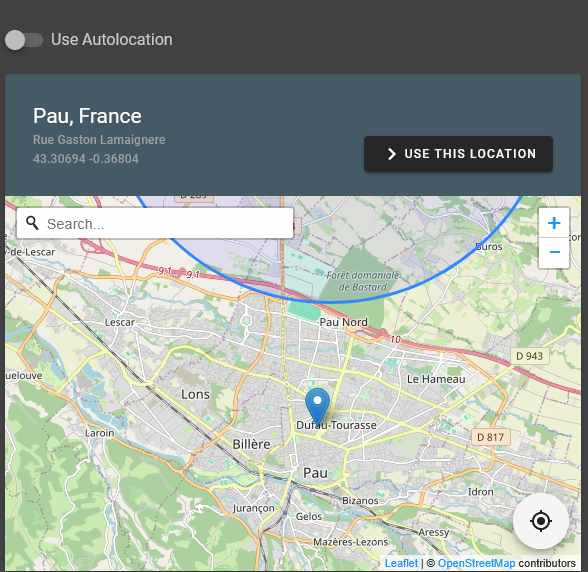Click the magnifying glass search icon
The height and width of the screenshot is (572, 588).
coord(32,223)
